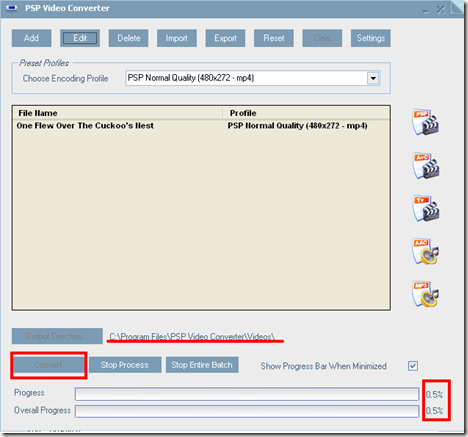Viewport: 468px width, 437px height.
Task: Reset the list with Reset button
Action: coord(274,38)
